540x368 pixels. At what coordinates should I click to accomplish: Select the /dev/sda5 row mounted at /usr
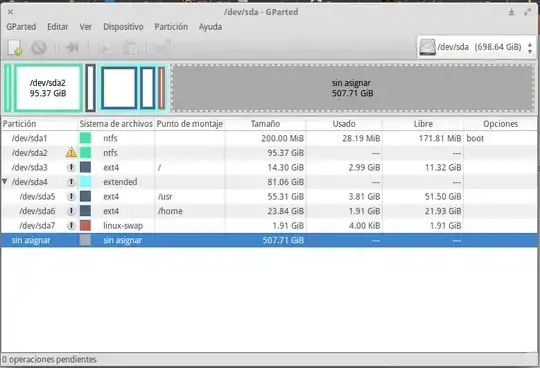point(269,197)
